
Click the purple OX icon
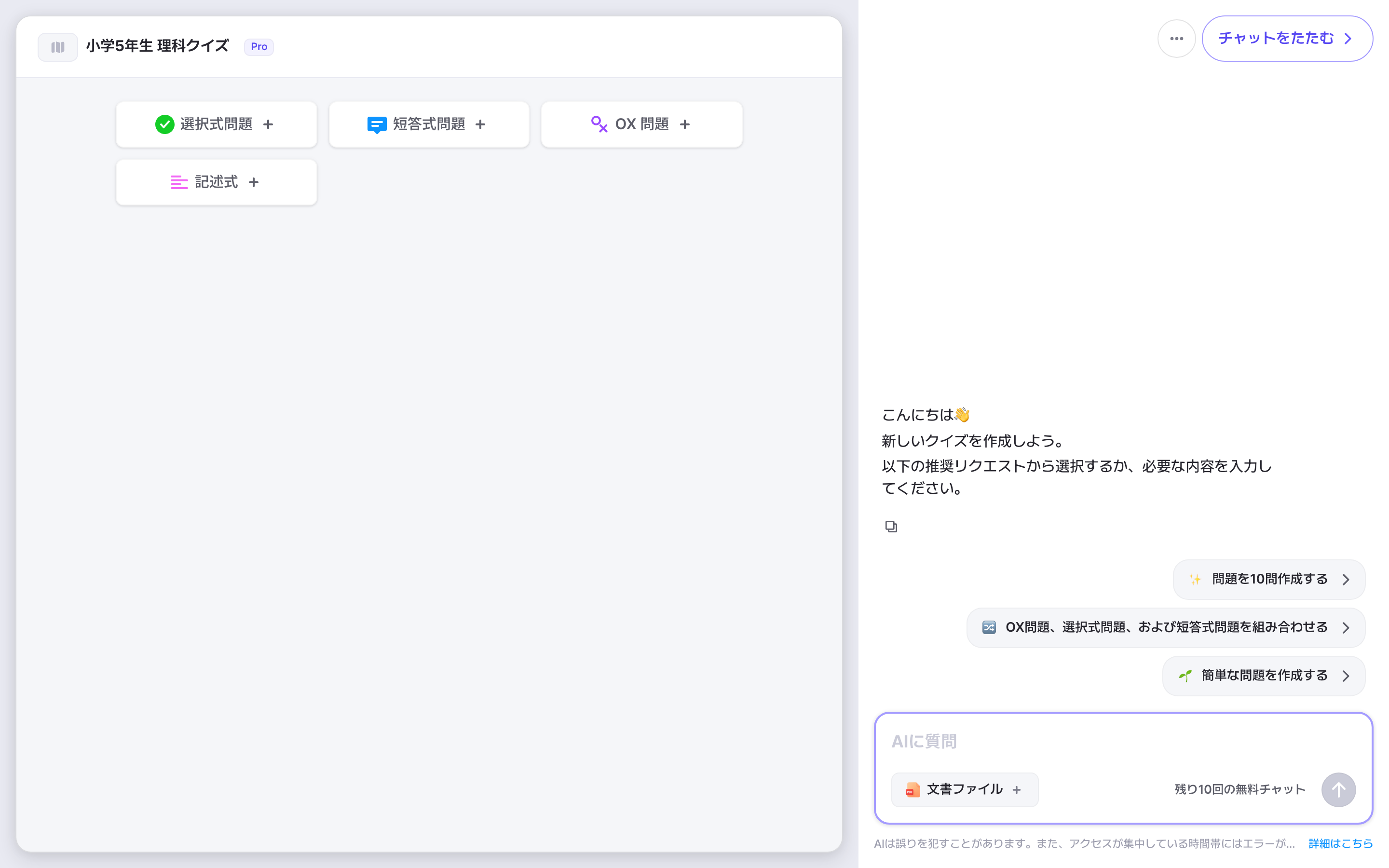[599, 124]
